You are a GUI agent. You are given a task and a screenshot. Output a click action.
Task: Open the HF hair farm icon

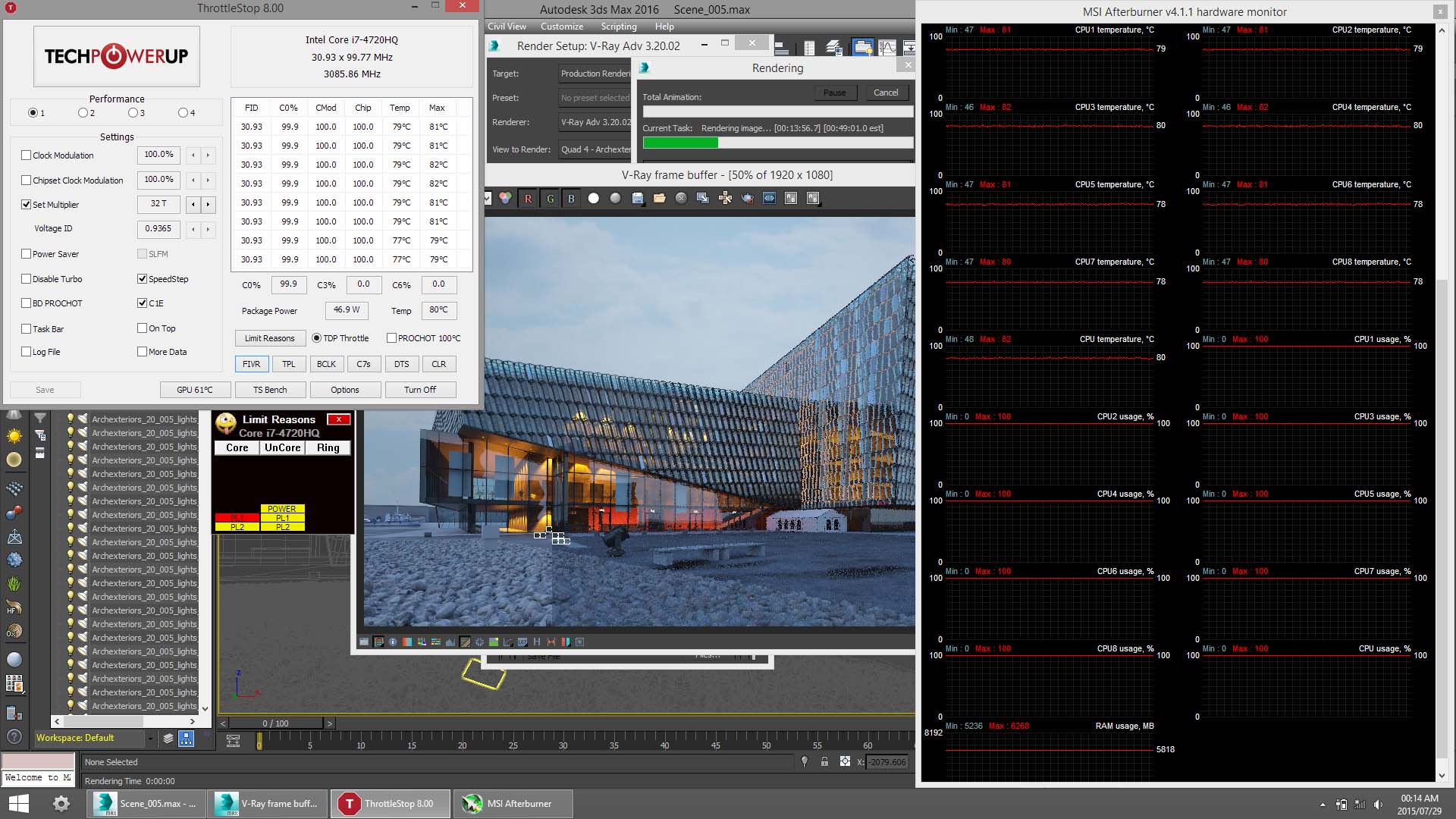tap(14, 608)
